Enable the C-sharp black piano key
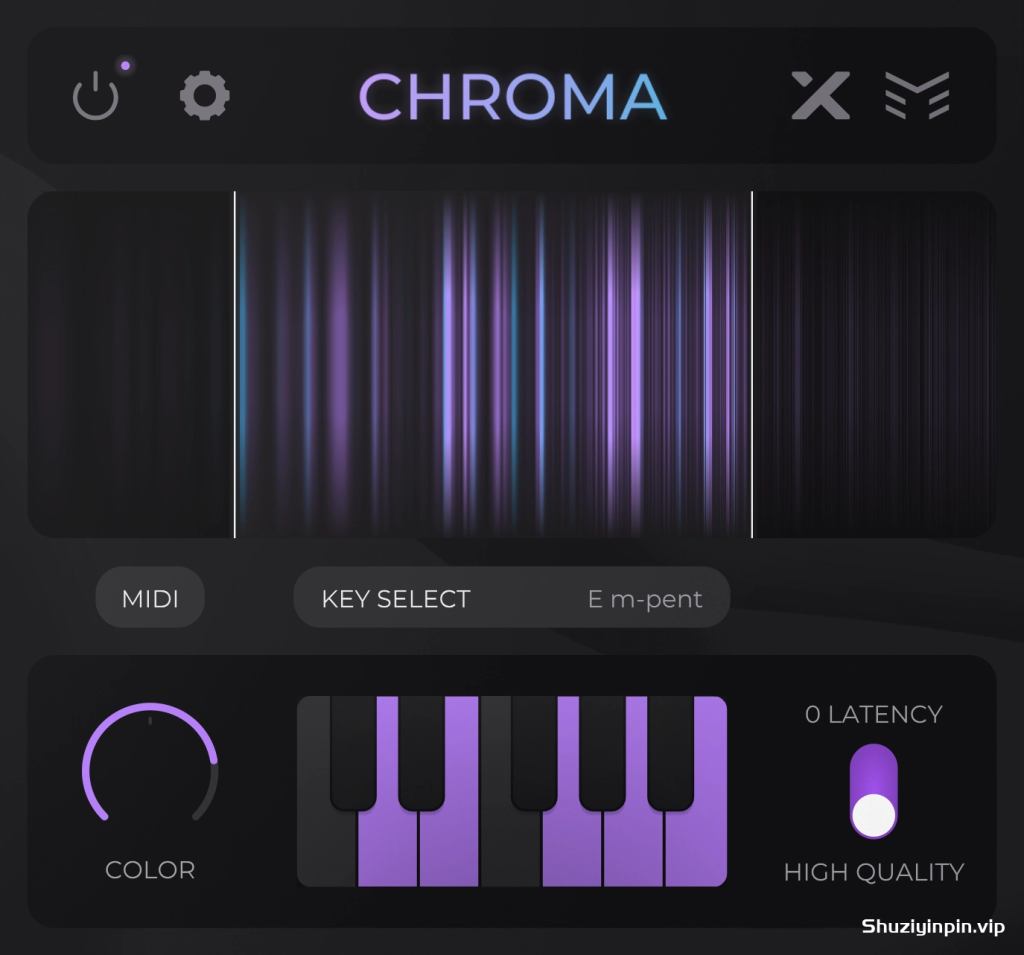 [x=353, y=753]
